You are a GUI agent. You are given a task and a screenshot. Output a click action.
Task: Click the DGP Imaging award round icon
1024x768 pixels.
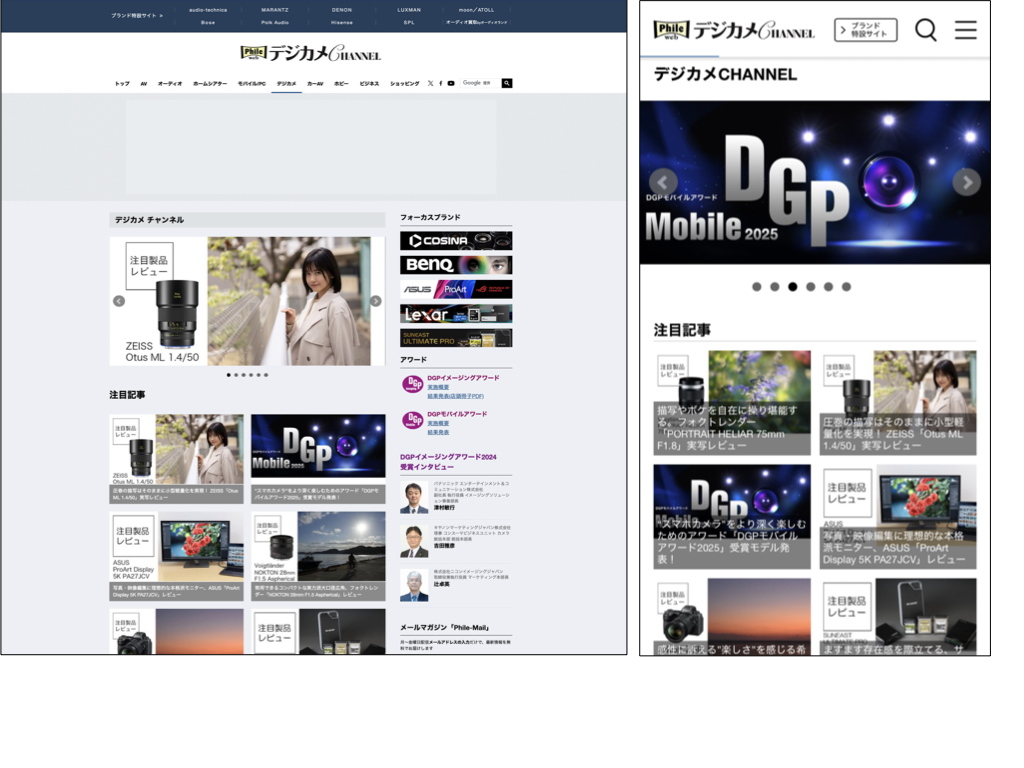tap(412, 384)
